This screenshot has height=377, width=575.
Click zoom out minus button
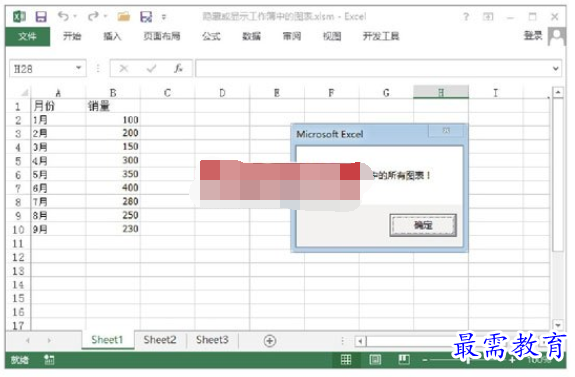point(425,360)
